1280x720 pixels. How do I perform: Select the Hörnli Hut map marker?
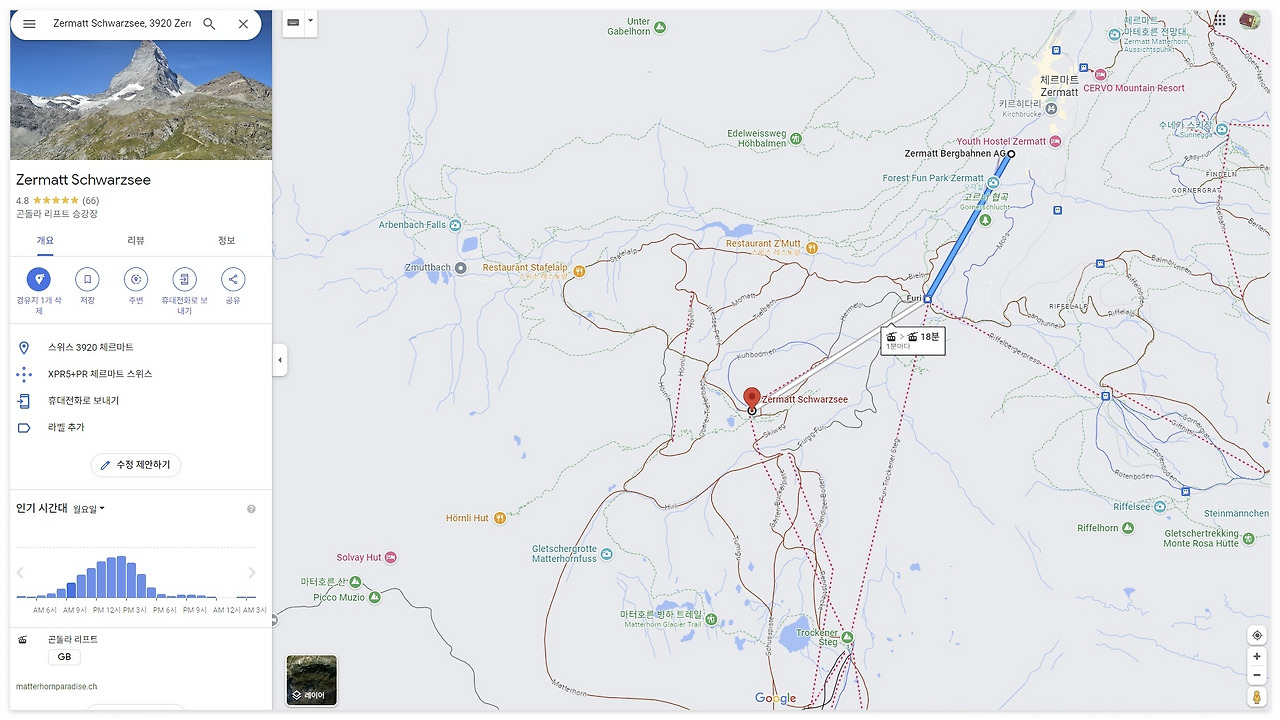pos(500,518)
